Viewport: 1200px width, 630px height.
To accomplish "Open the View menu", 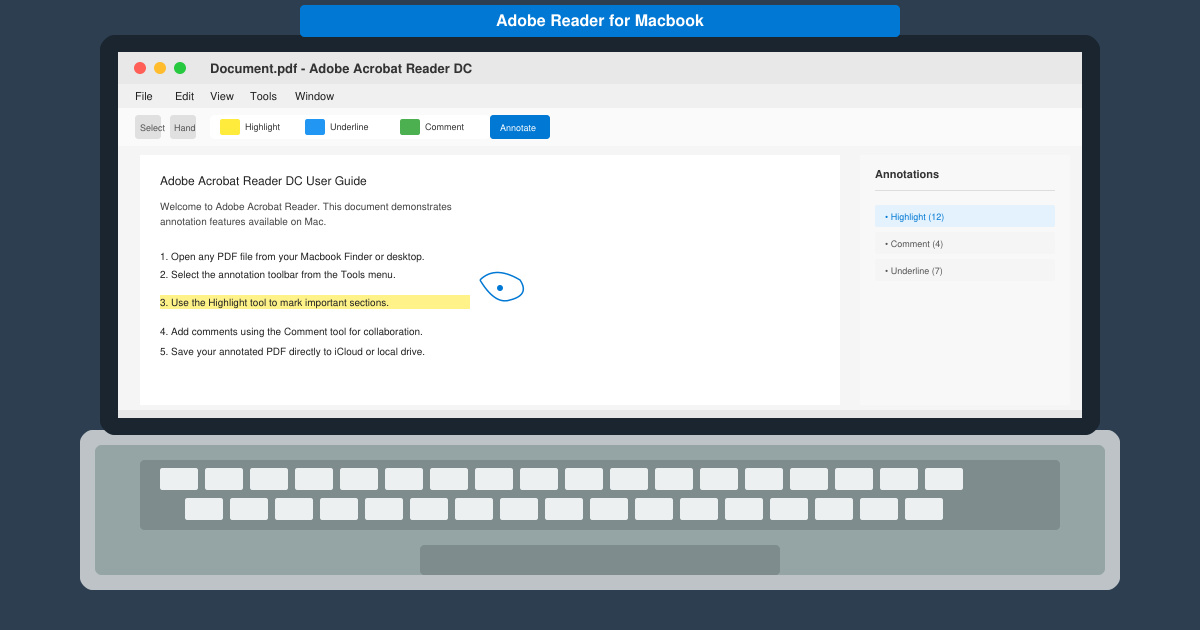I will point(222,96).
